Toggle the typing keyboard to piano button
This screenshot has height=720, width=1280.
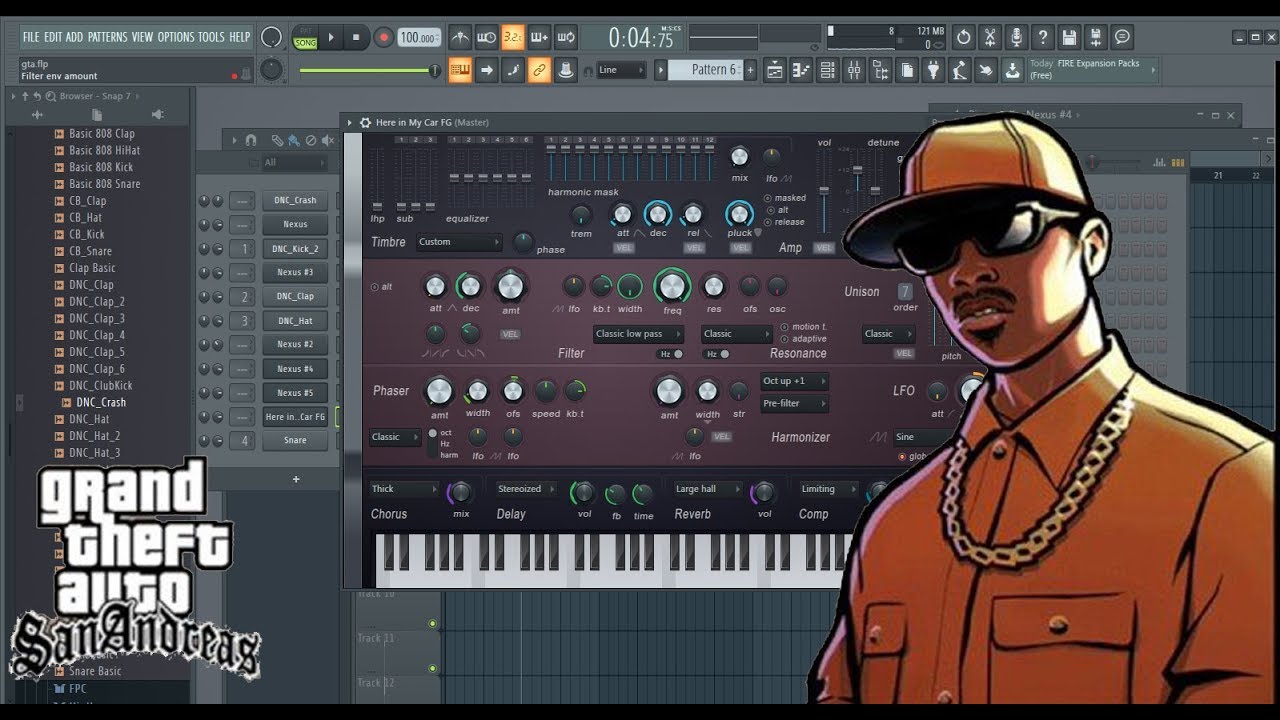pyautogui.click(x=460, y=70)
